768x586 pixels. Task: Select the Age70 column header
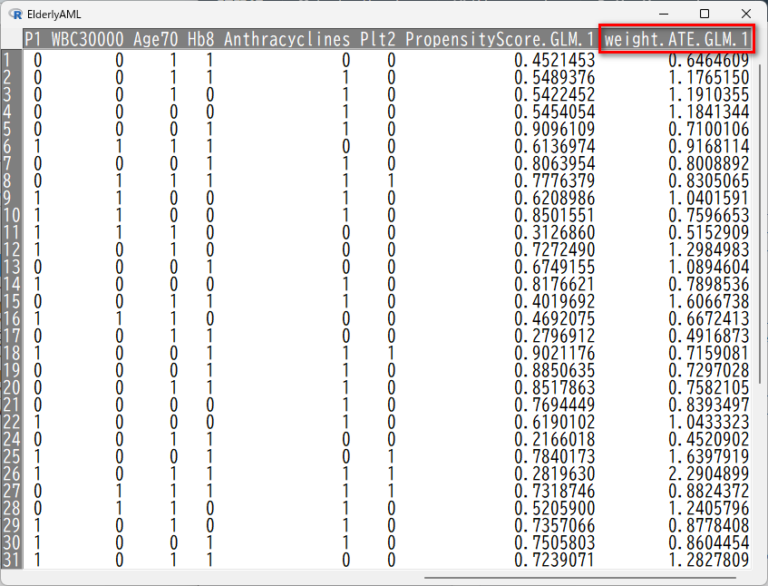[x=156, y=40]
